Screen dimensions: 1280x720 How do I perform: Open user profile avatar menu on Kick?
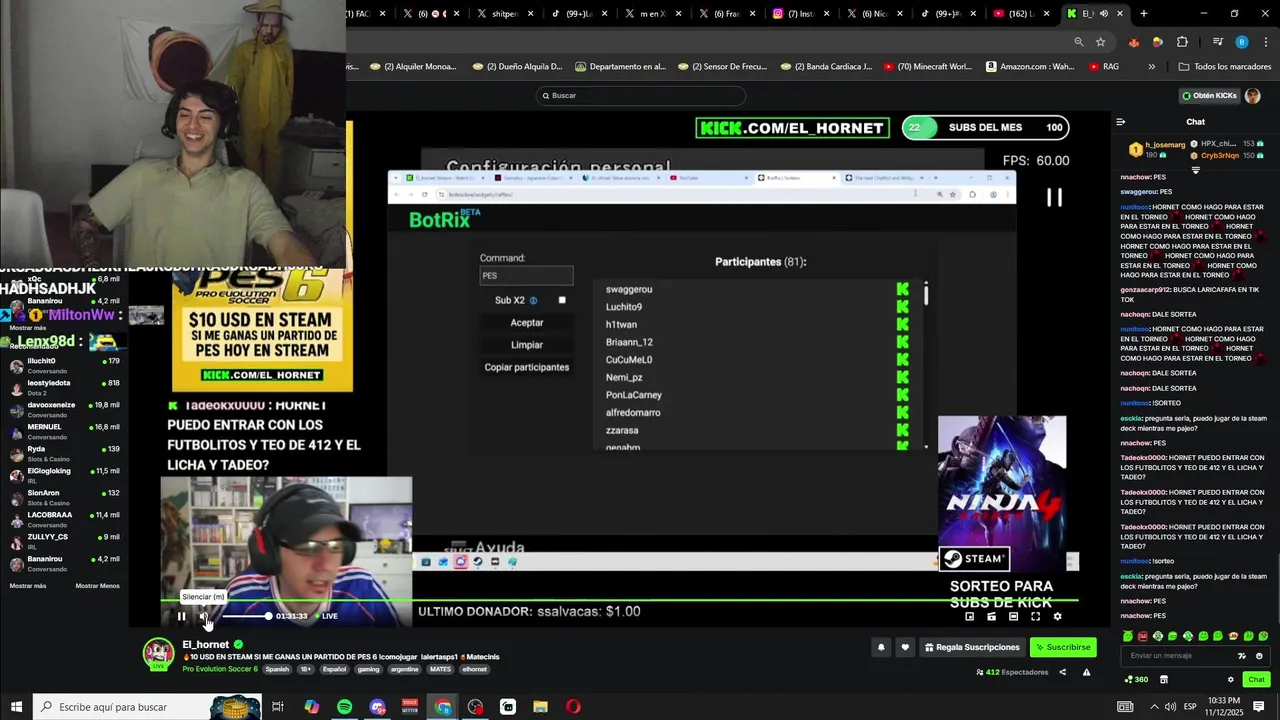(x=1253, y=96)
